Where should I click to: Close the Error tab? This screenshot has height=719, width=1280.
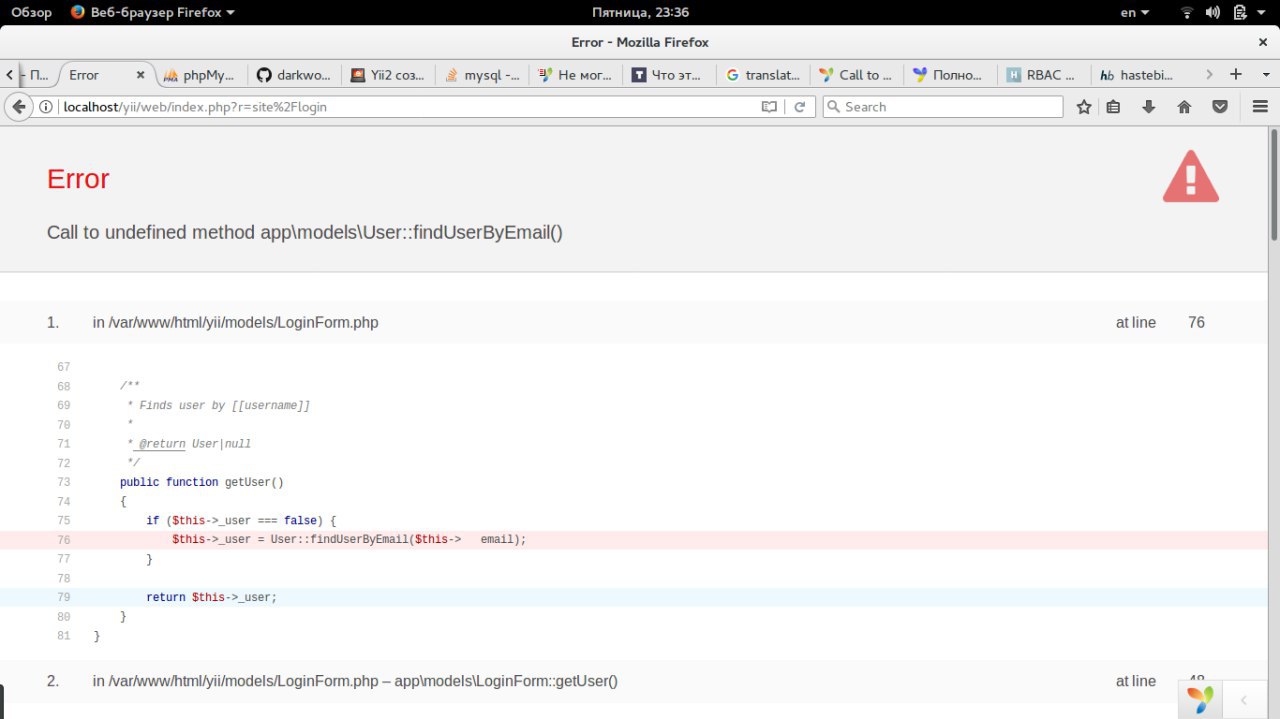pyautogui.click(x=140, y=75)
